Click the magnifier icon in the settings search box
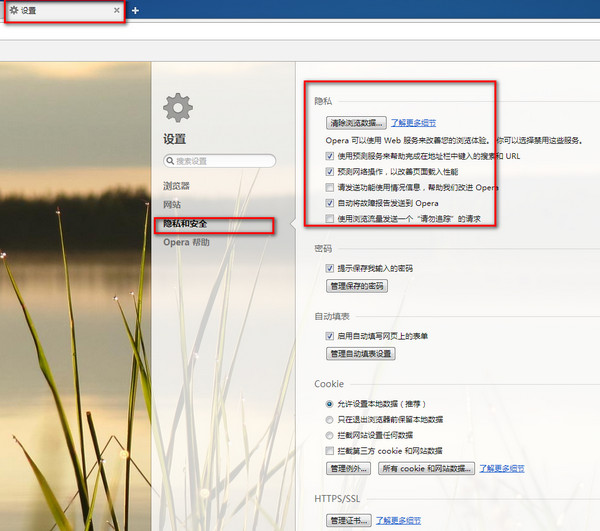This screenshot has width=600, height=531. click(170, 161)
